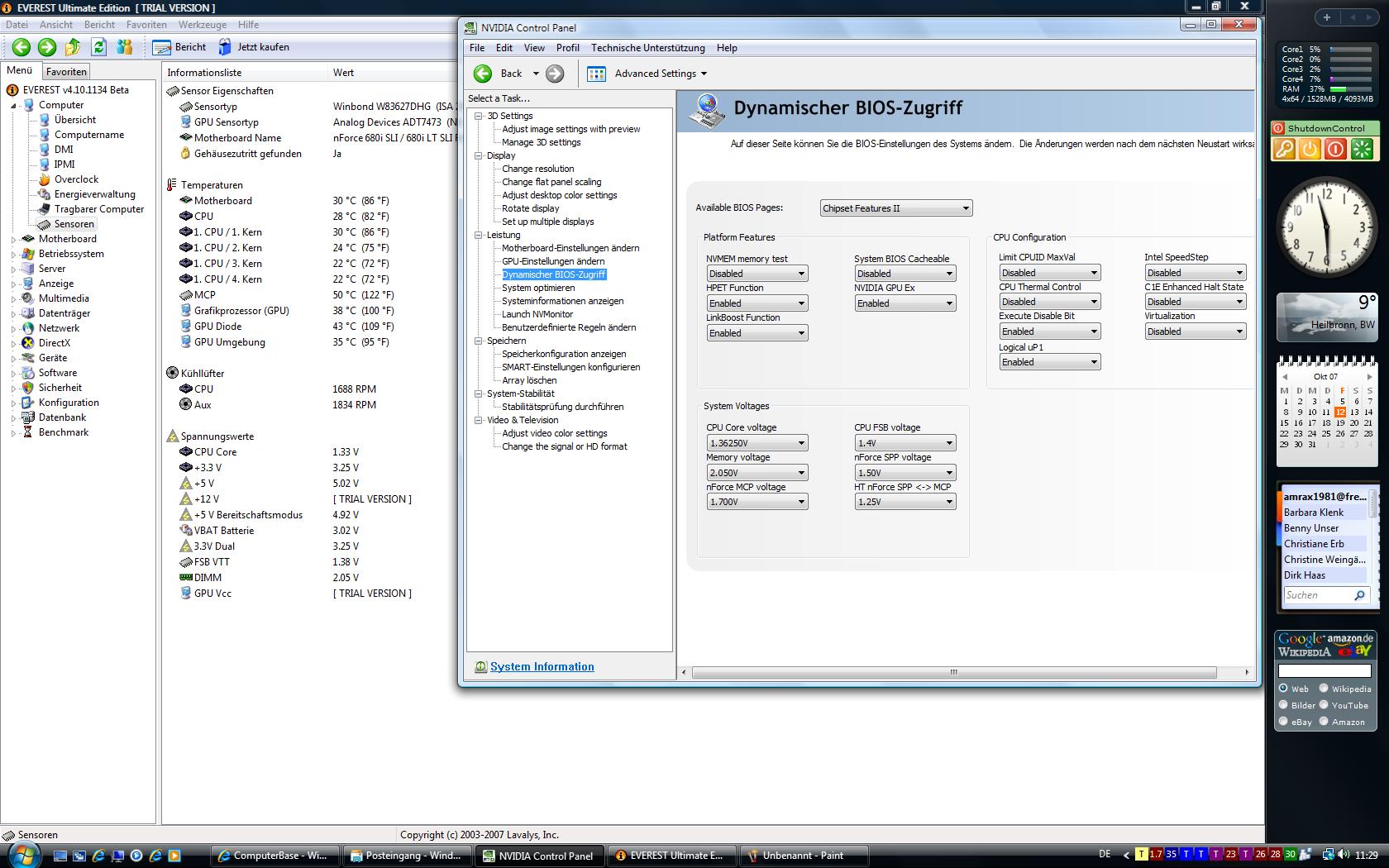1389x868 pixels.
Task: Click the plus button to add sidebar gadgets
Action: coord(1327,17)
